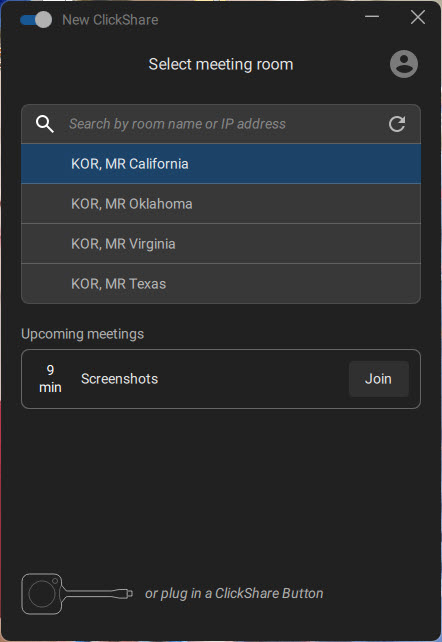Screen dimensions: 442x642
Task: Refresh the meeting room list
Action: click(x=397, y=124)
